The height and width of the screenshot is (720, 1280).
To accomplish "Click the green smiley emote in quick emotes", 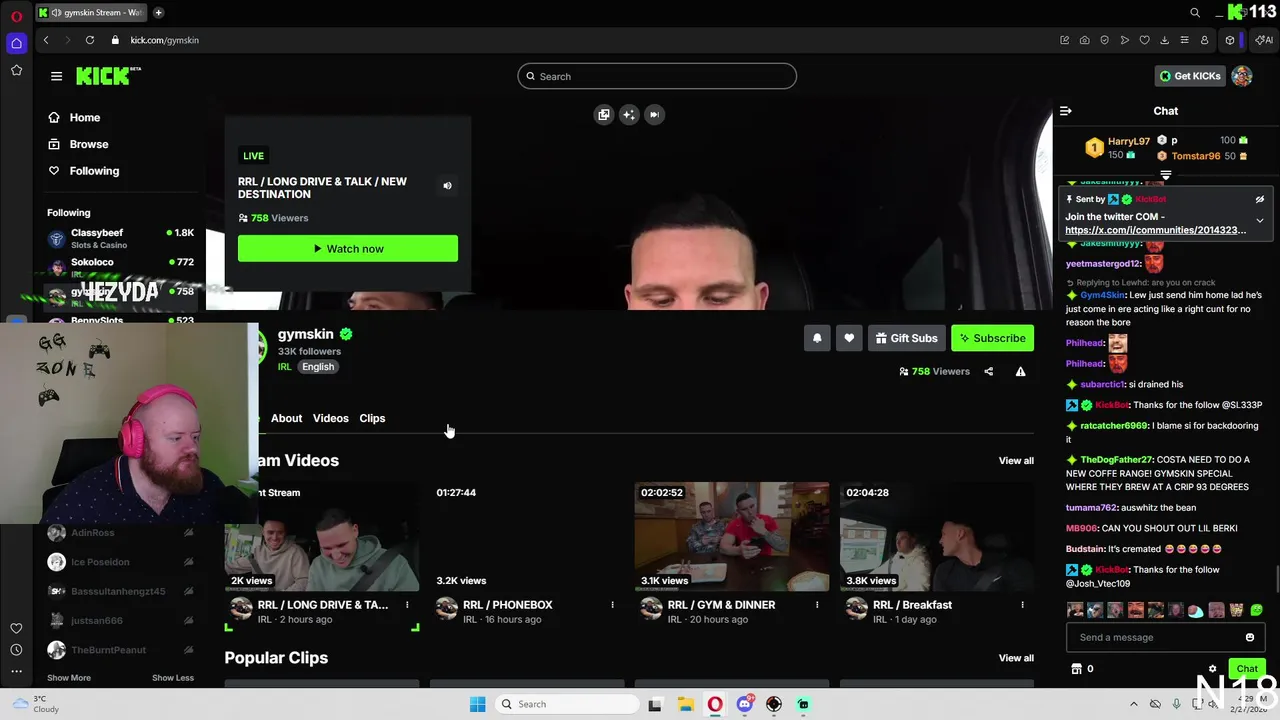I will [x=1257, y=610].
